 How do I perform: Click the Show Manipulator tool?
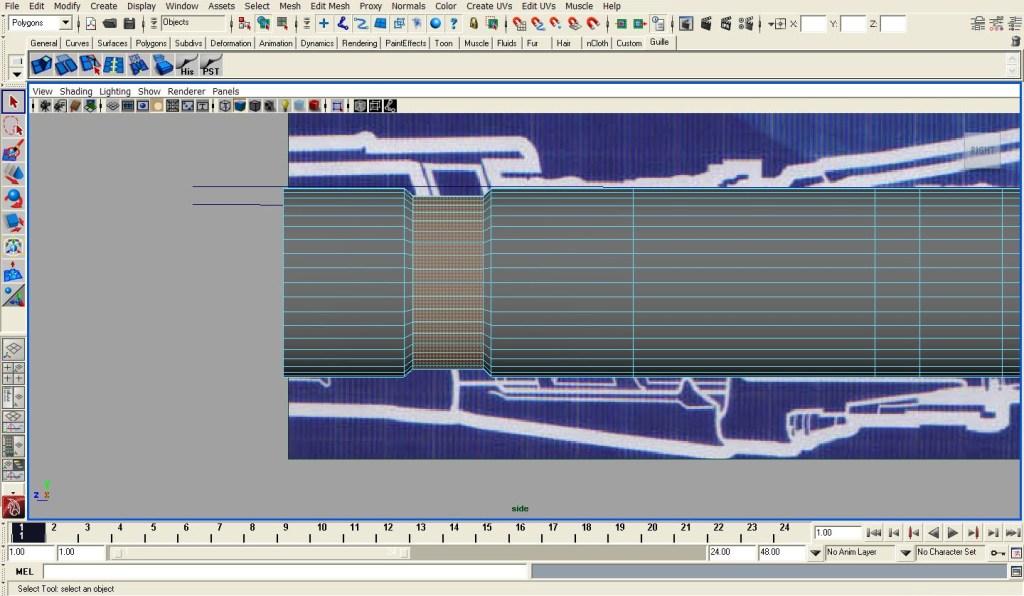point(13,295)
